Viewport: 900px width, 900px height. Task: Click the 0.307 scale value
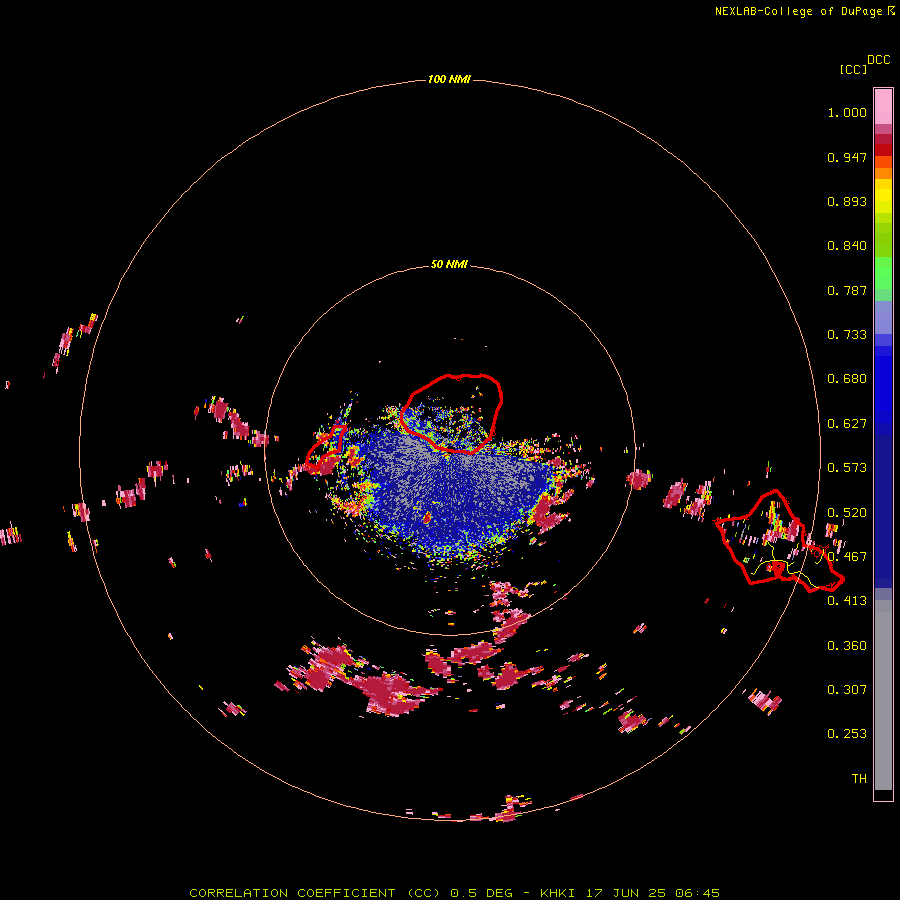click(x=847, y=690)
